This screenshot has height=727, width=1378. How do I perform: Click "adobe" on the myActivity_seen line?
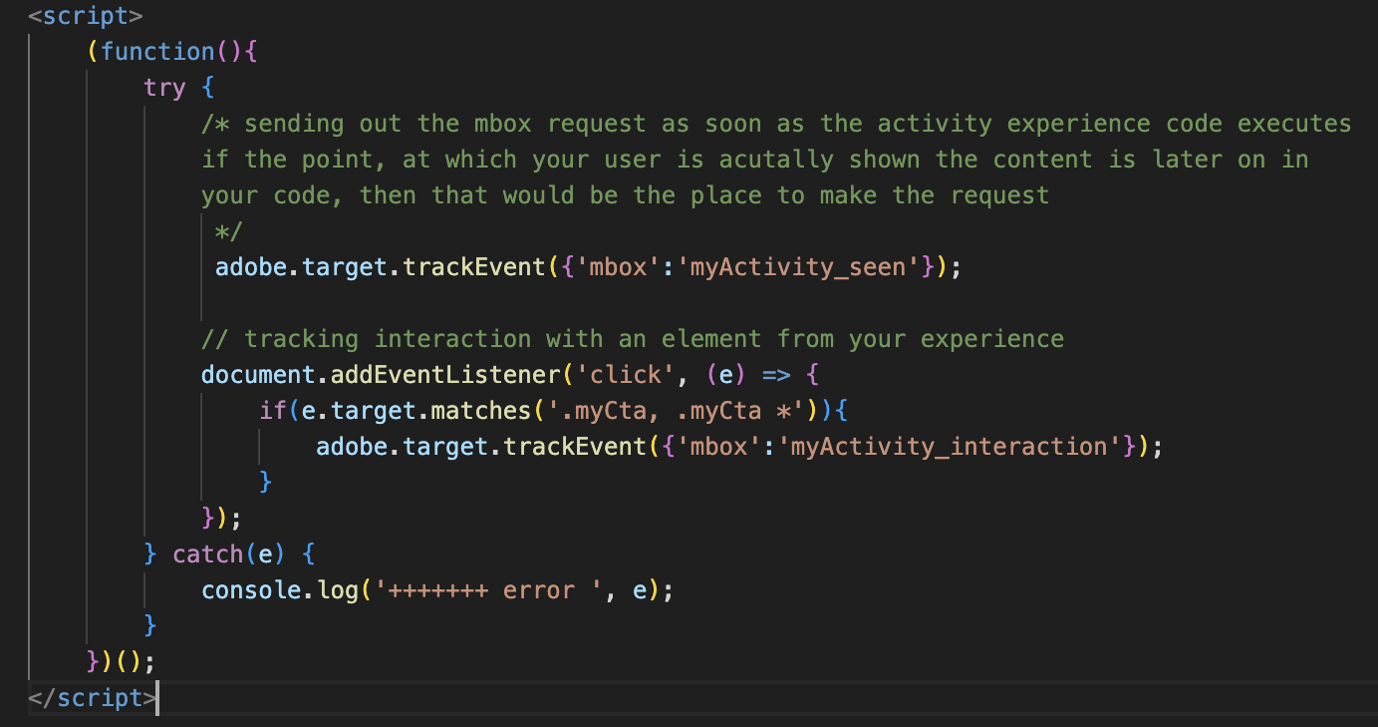coord(251,267)
